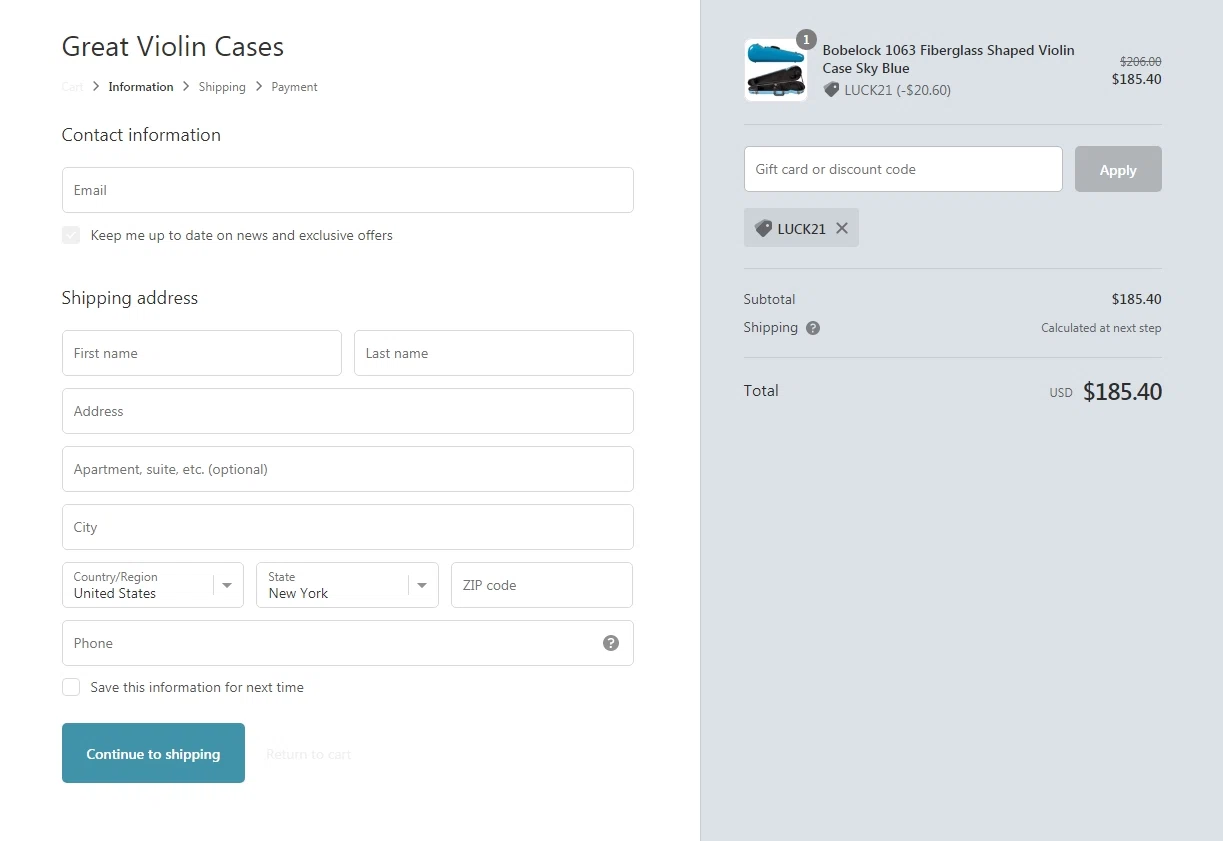Click the Calculated at next step text

point(1101,328)
